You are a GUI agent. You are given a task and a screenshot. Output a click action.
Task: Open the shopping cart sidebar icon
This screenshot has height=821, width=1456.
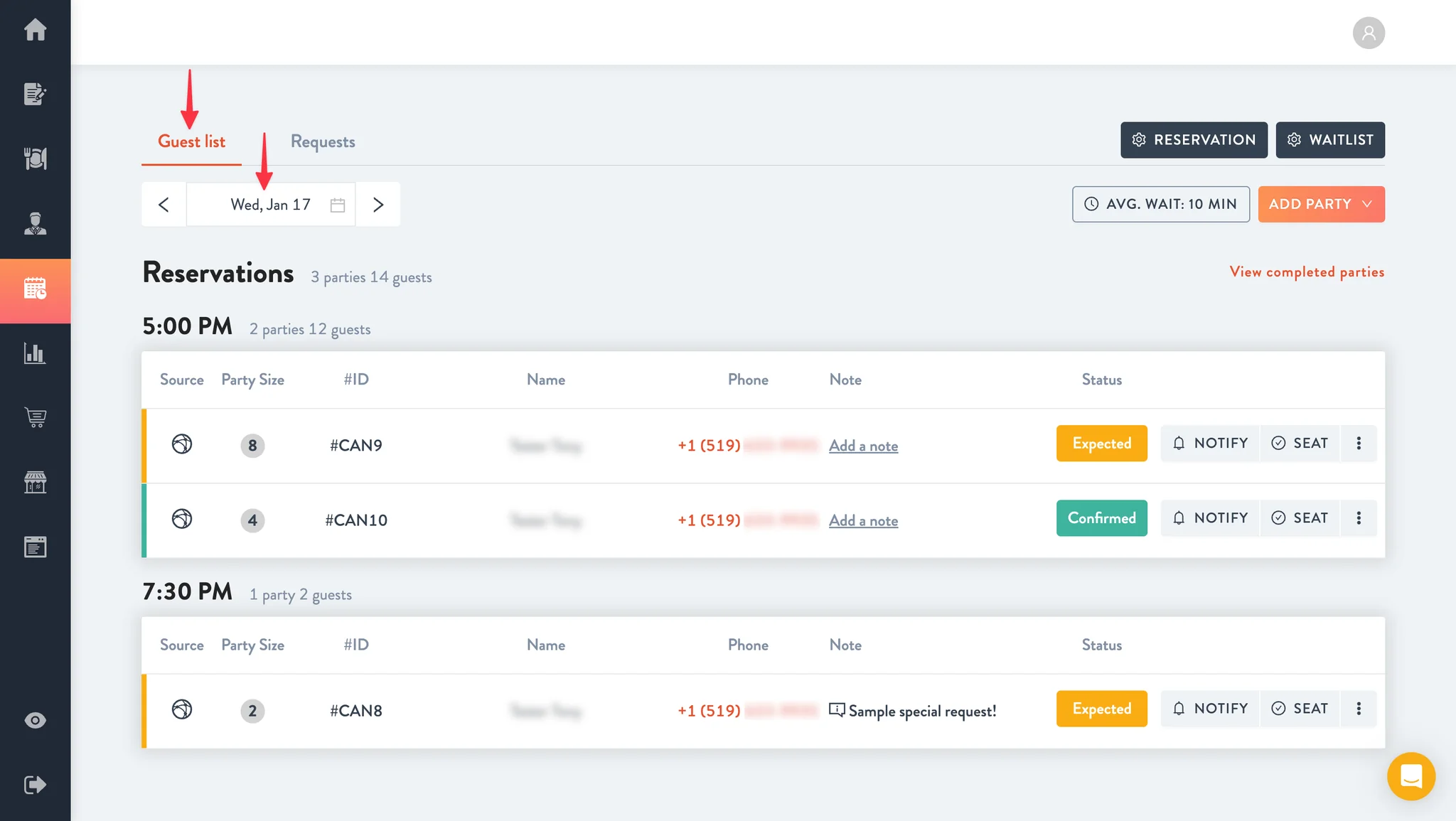coord(35,417)
